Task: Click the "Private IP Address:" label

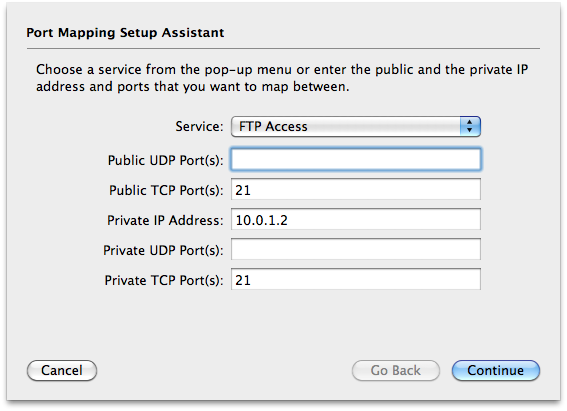Action: click(165, 220)
